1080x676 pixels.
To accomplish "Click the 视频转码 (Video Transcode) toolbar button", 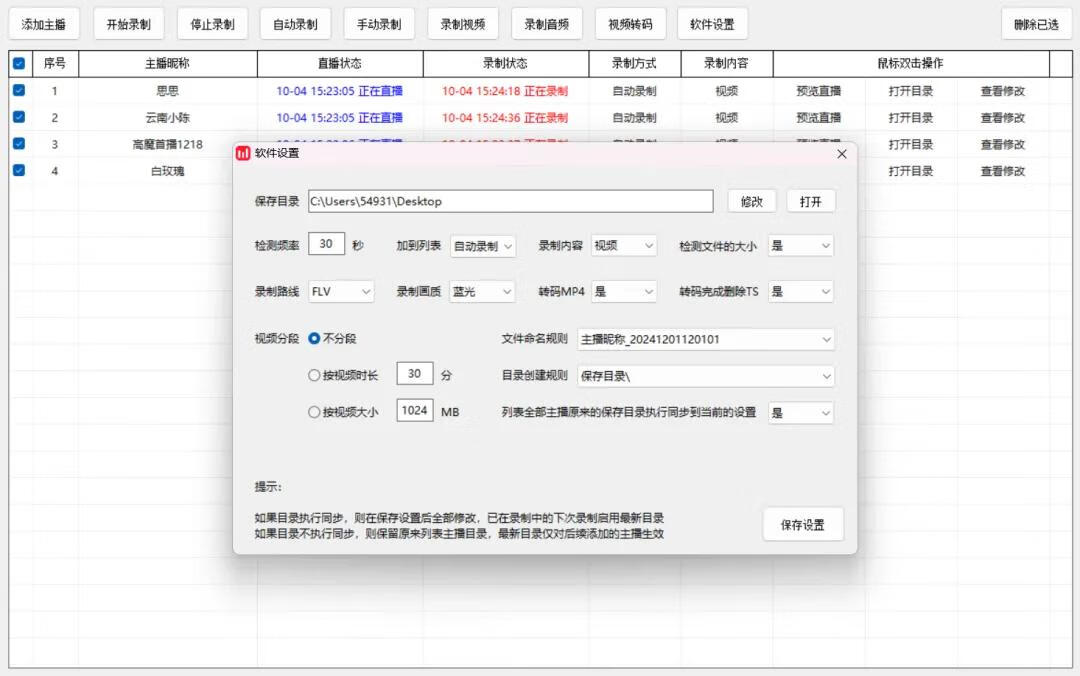I will click(629, 23).
